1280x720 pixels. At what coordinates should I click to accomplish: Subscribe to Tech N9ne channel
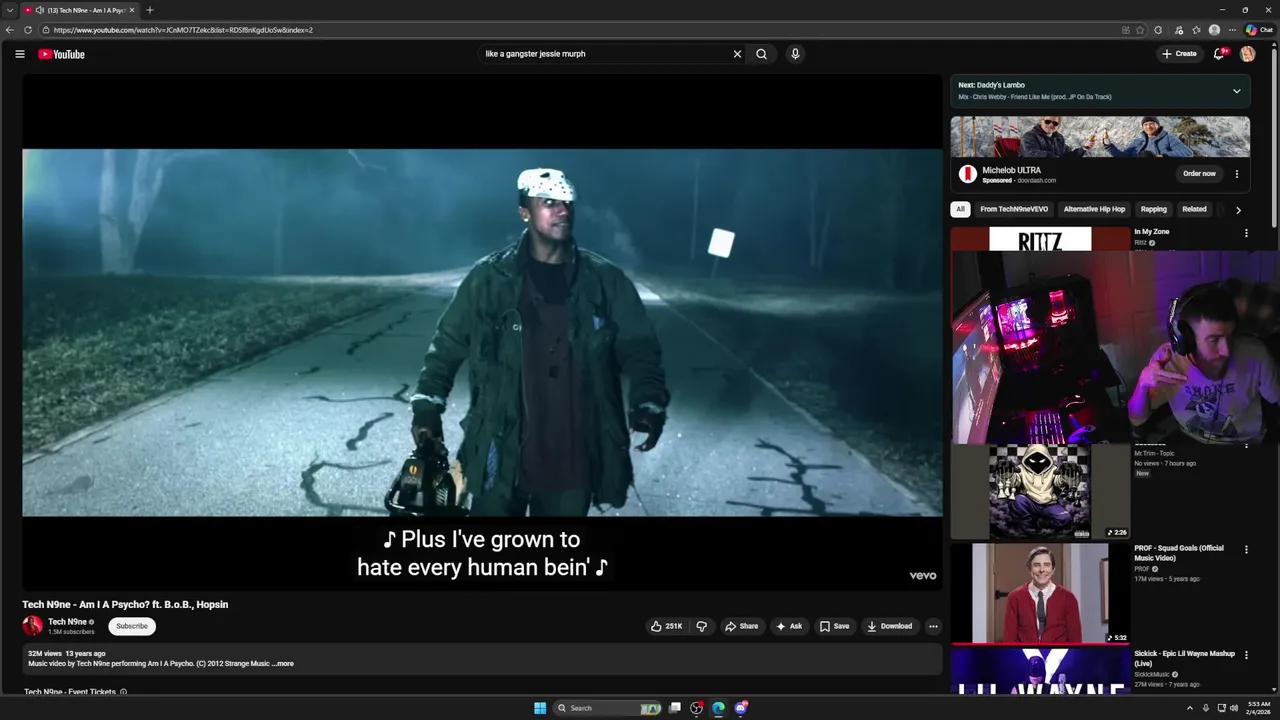coord(132,626)
